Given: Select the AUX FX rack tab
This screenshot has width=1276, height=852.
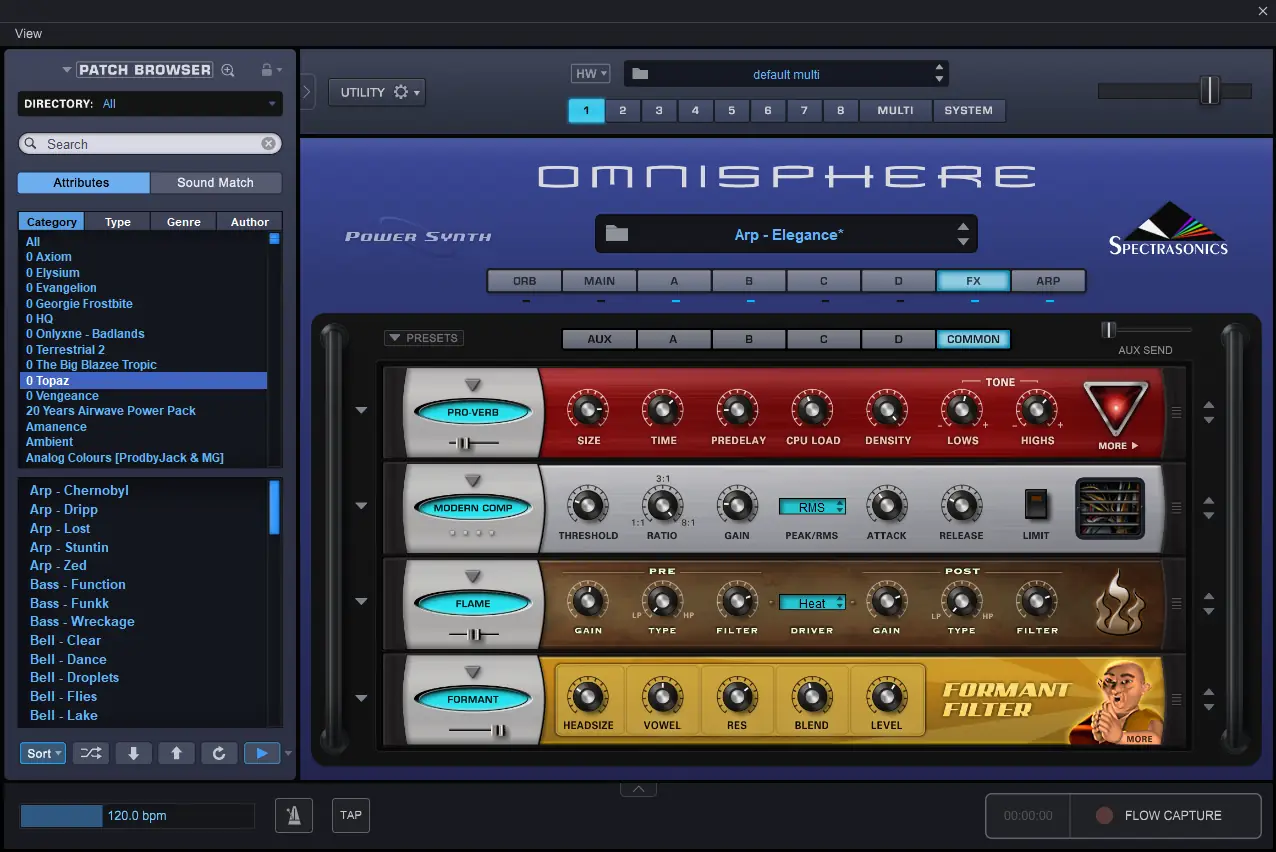Looking at the screenshot, I should pos(599,339).
